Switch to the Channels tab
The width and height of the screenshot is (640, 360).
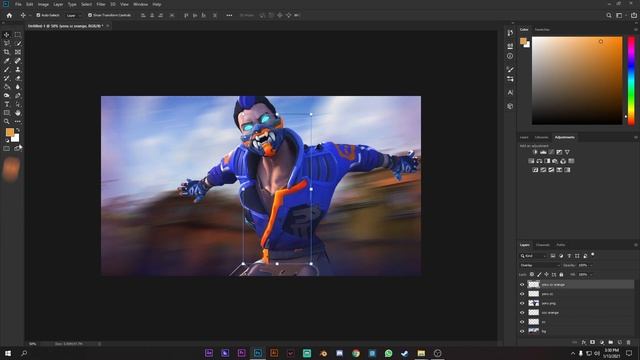(x=542, y=245)
